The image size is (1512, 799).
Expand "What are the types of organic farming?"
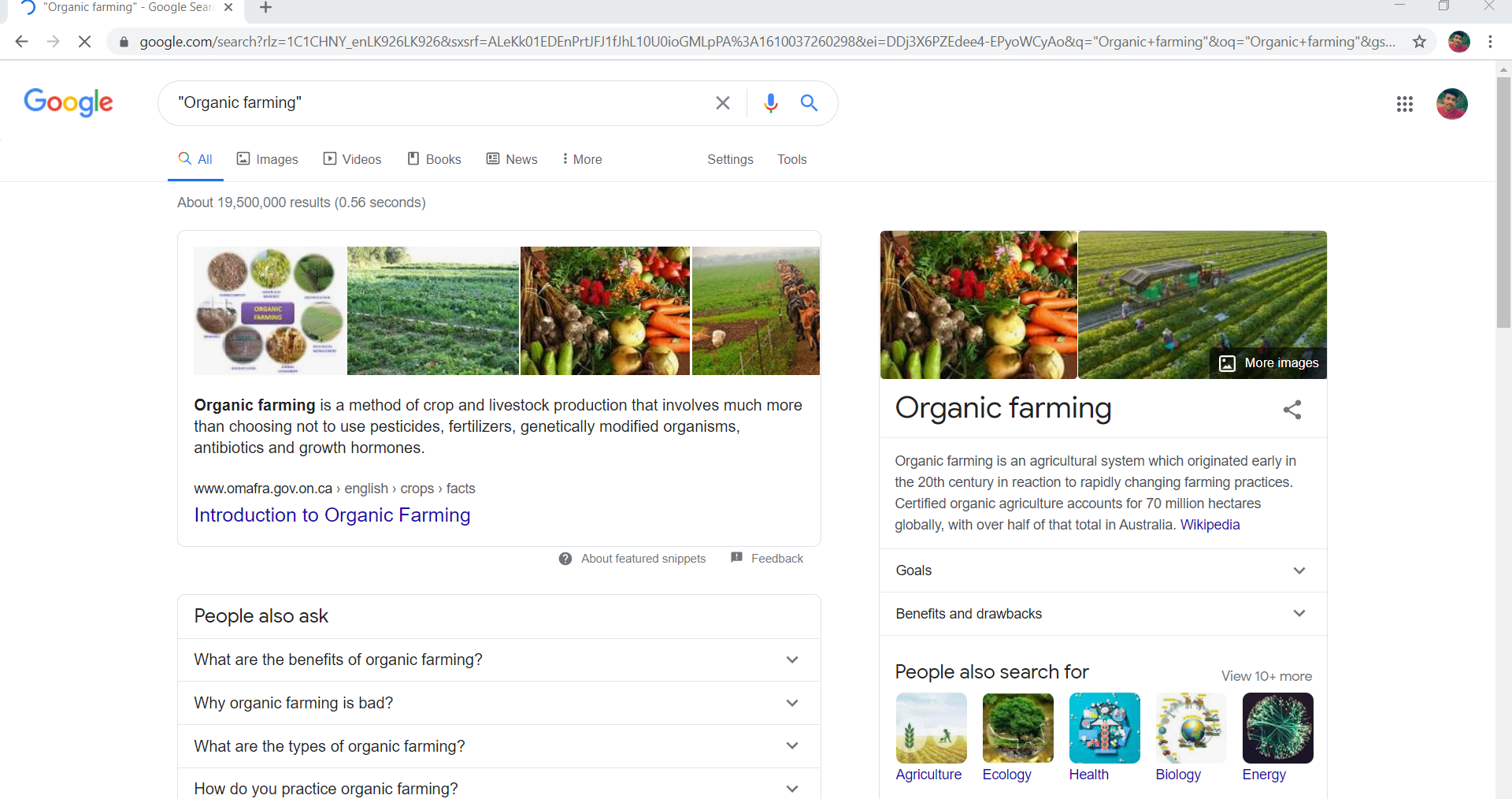[499, 746]
